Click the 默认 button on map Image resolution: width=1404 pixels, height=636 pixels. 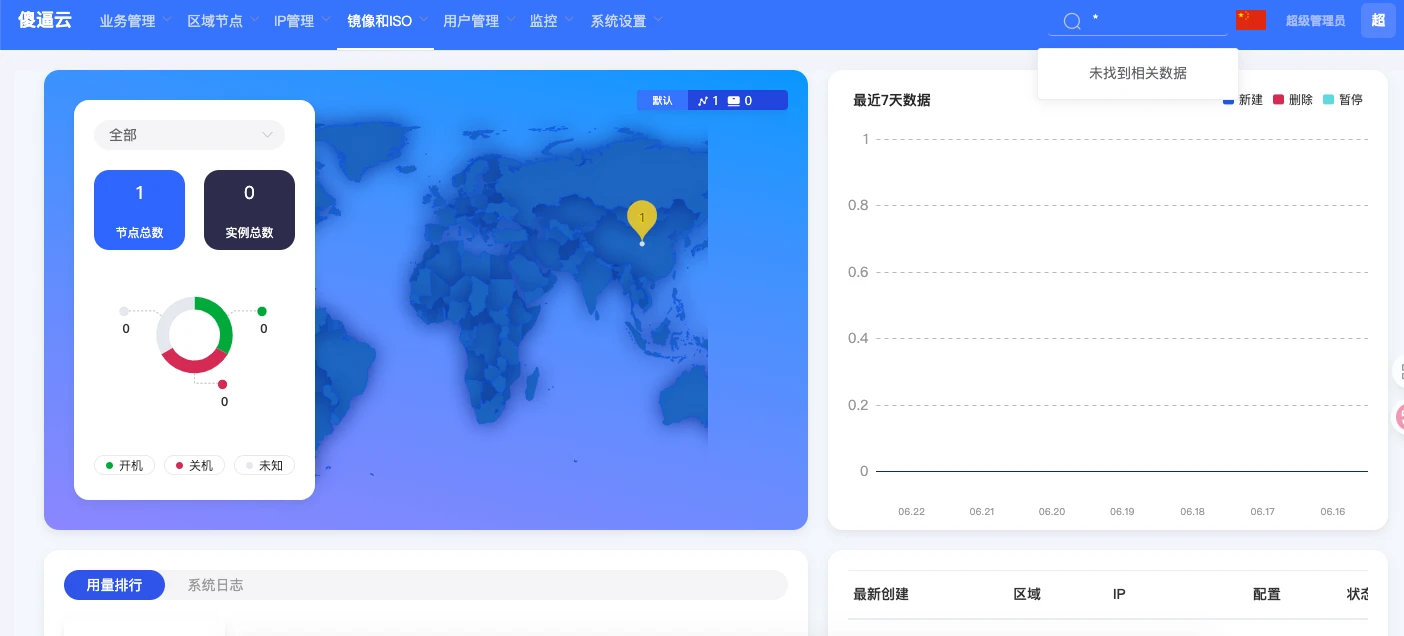[662, 100]
